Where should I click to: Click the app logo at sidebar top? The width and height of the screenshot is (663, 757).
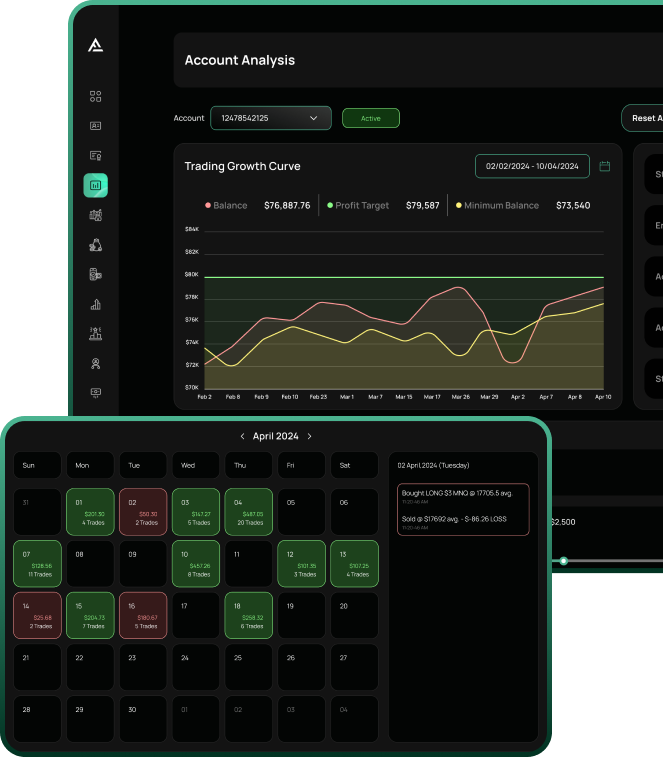pyautogui.click(x=96, y=45)
